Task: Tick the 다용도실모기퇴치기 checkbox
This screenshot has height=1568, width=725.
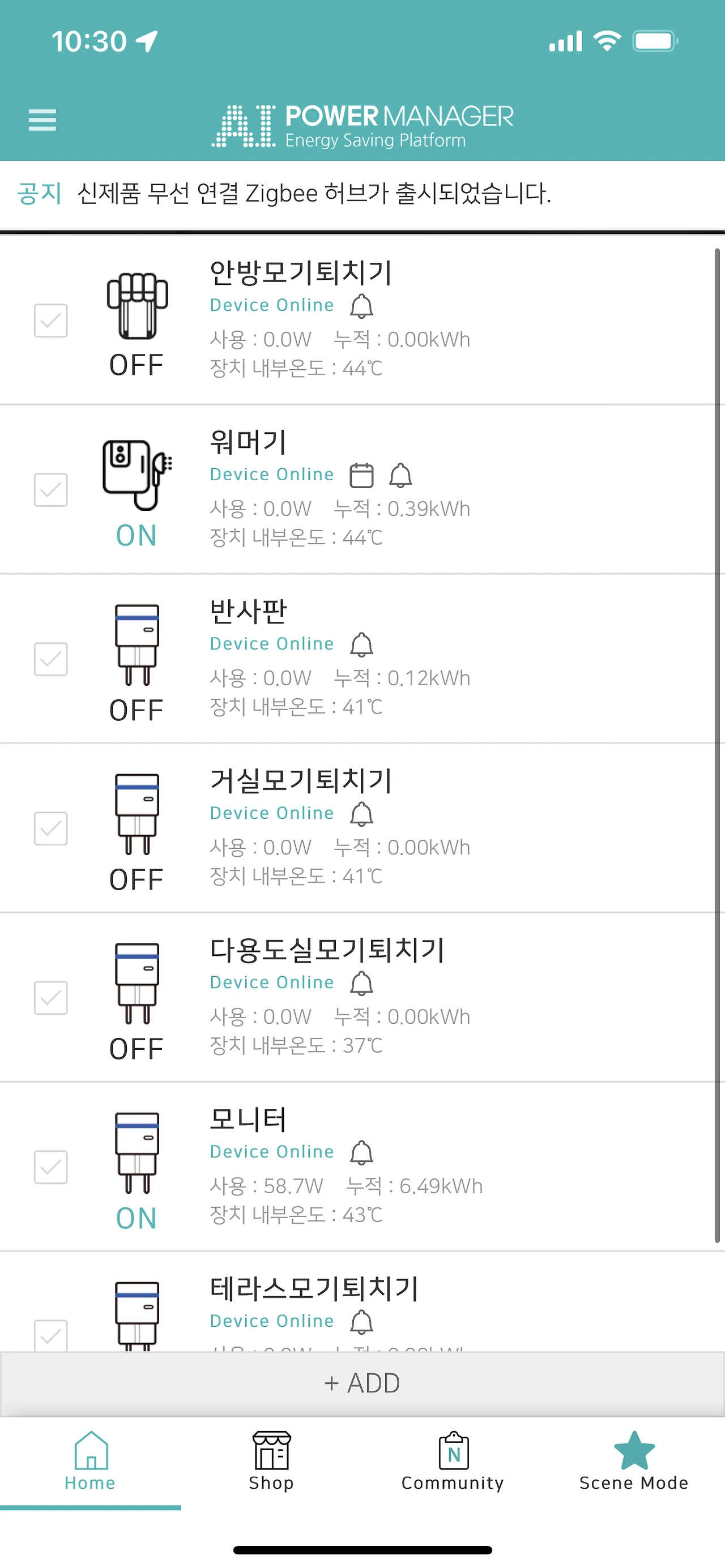Action: [x=50, y=998]
